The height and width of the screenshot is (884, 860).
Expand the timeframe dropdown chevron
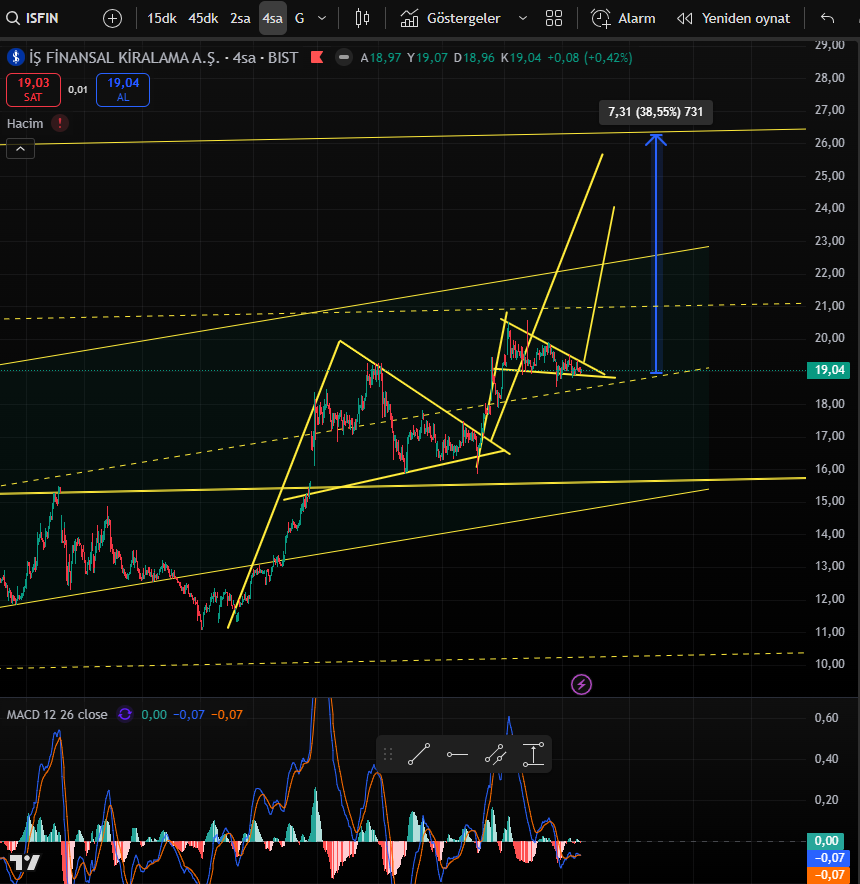click(322, 19)
